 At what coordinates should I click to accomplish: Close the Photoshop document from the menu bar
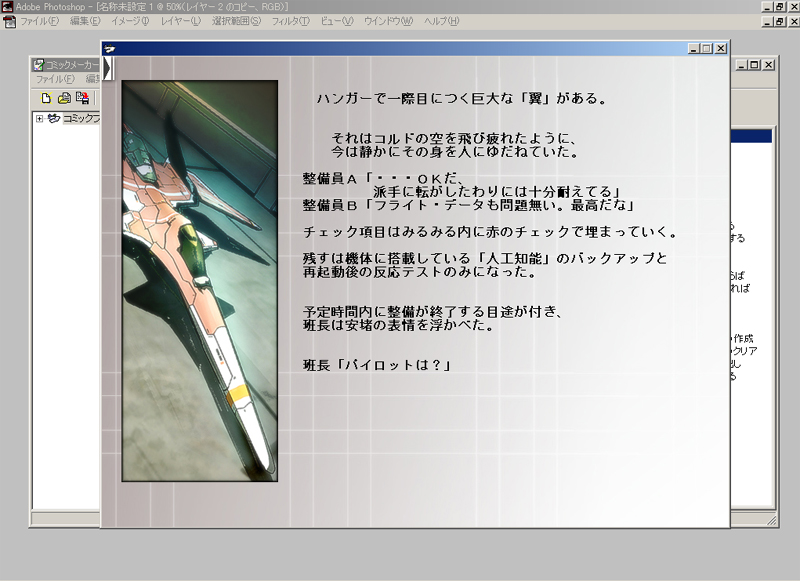click(794, 21)
